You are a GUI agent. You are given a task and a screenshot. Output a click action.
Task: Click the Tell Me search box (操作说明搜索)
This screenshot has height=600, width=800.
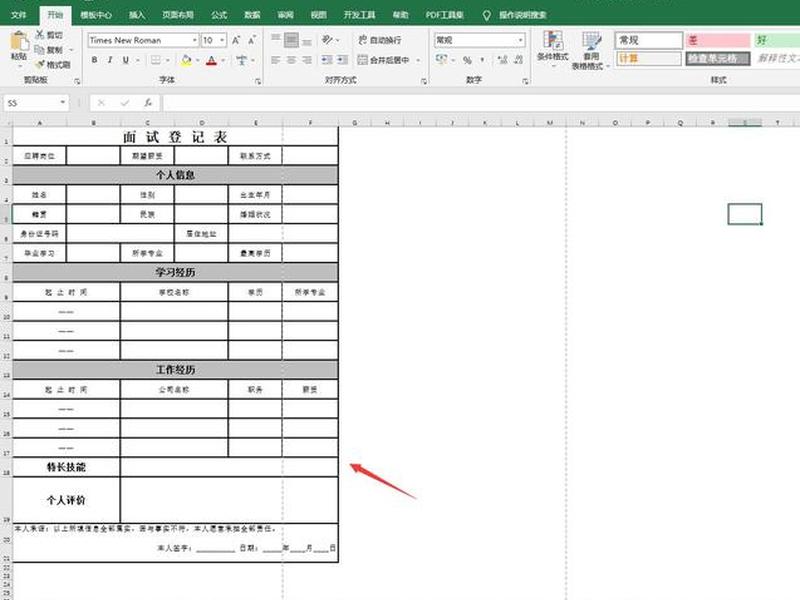click(x=515, y=15)
